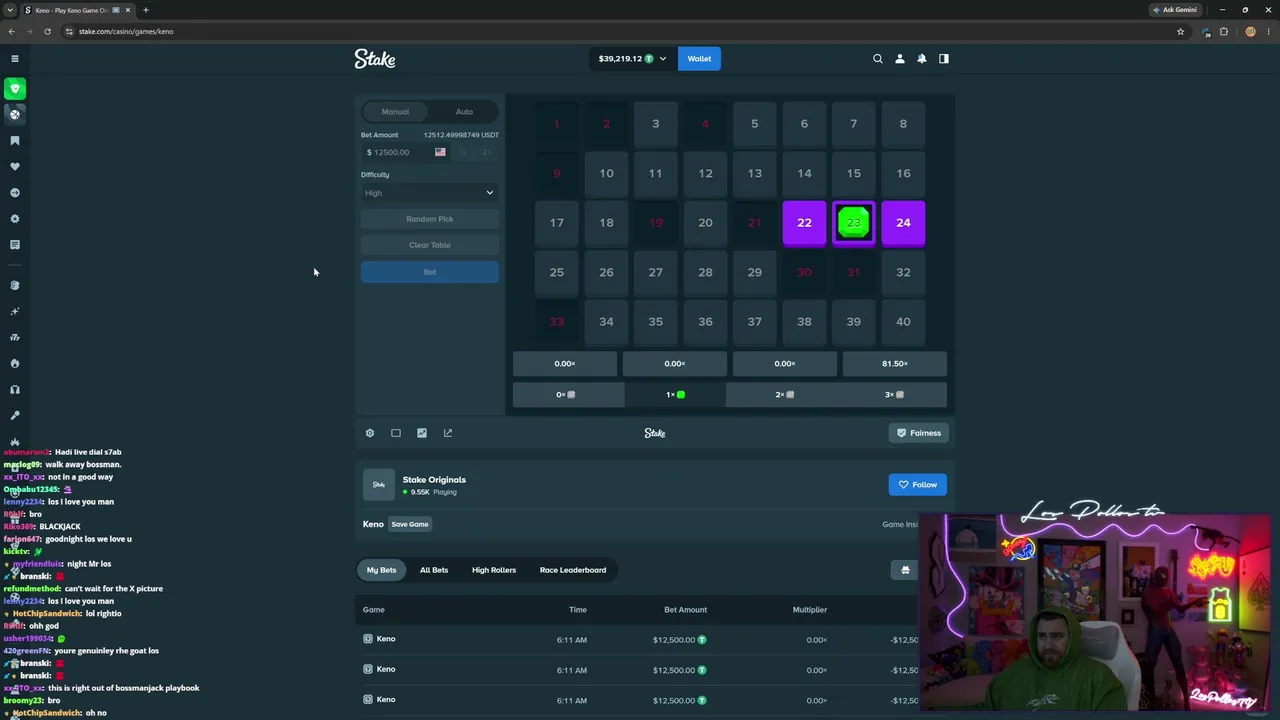
Task: Switch to My Bets tab
Action: click(x=381, y=570)
